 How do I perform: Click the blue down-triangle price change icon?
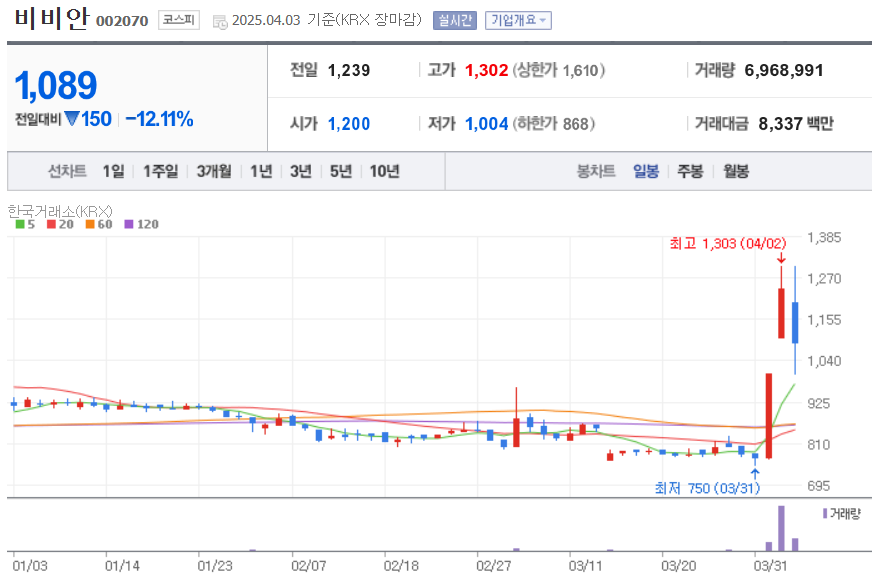click(x=72, y=118)
